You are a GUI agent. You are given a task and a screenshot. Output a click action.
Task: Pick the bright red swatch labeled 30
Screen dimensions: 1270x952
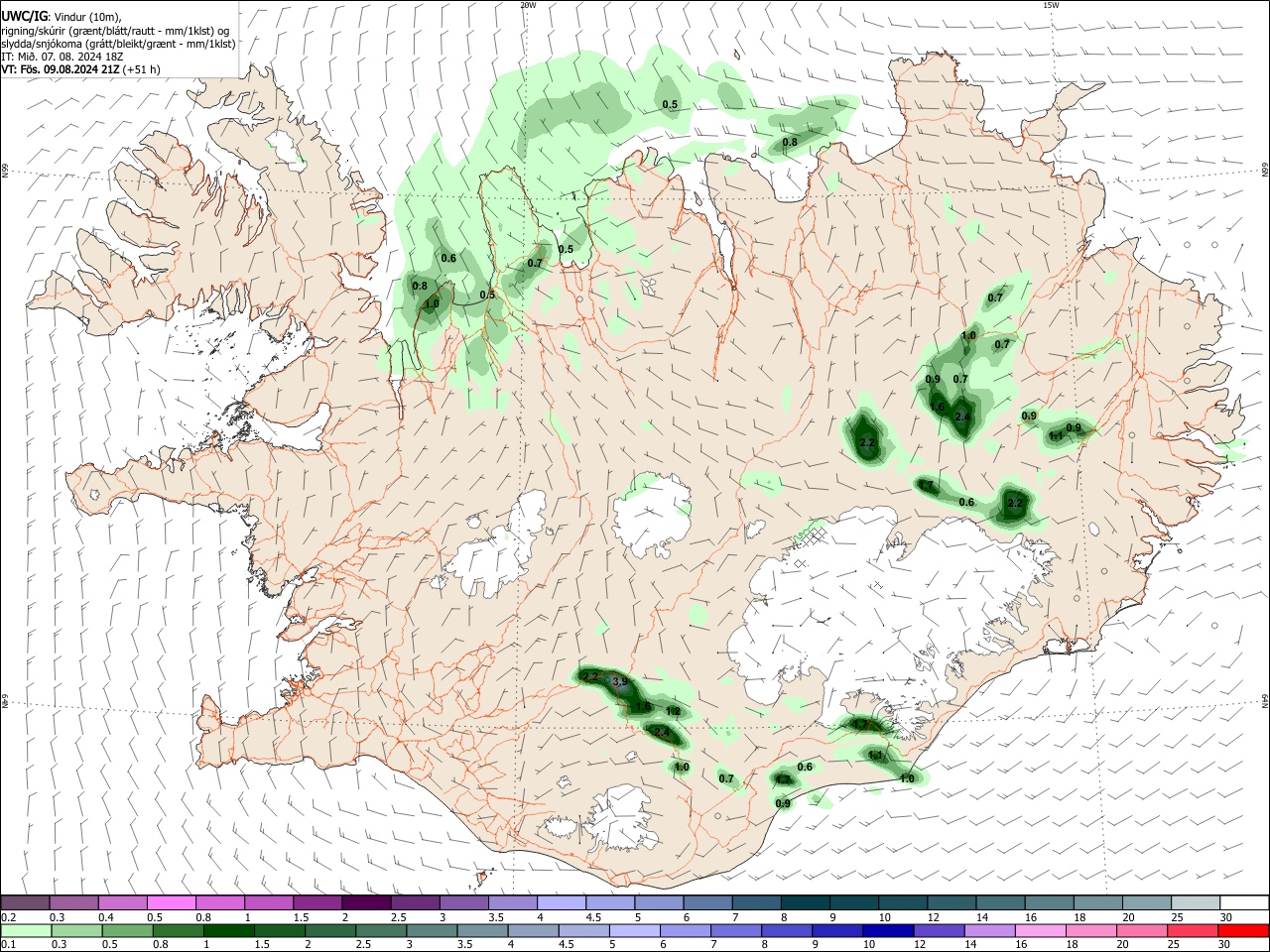point(1243,930)
